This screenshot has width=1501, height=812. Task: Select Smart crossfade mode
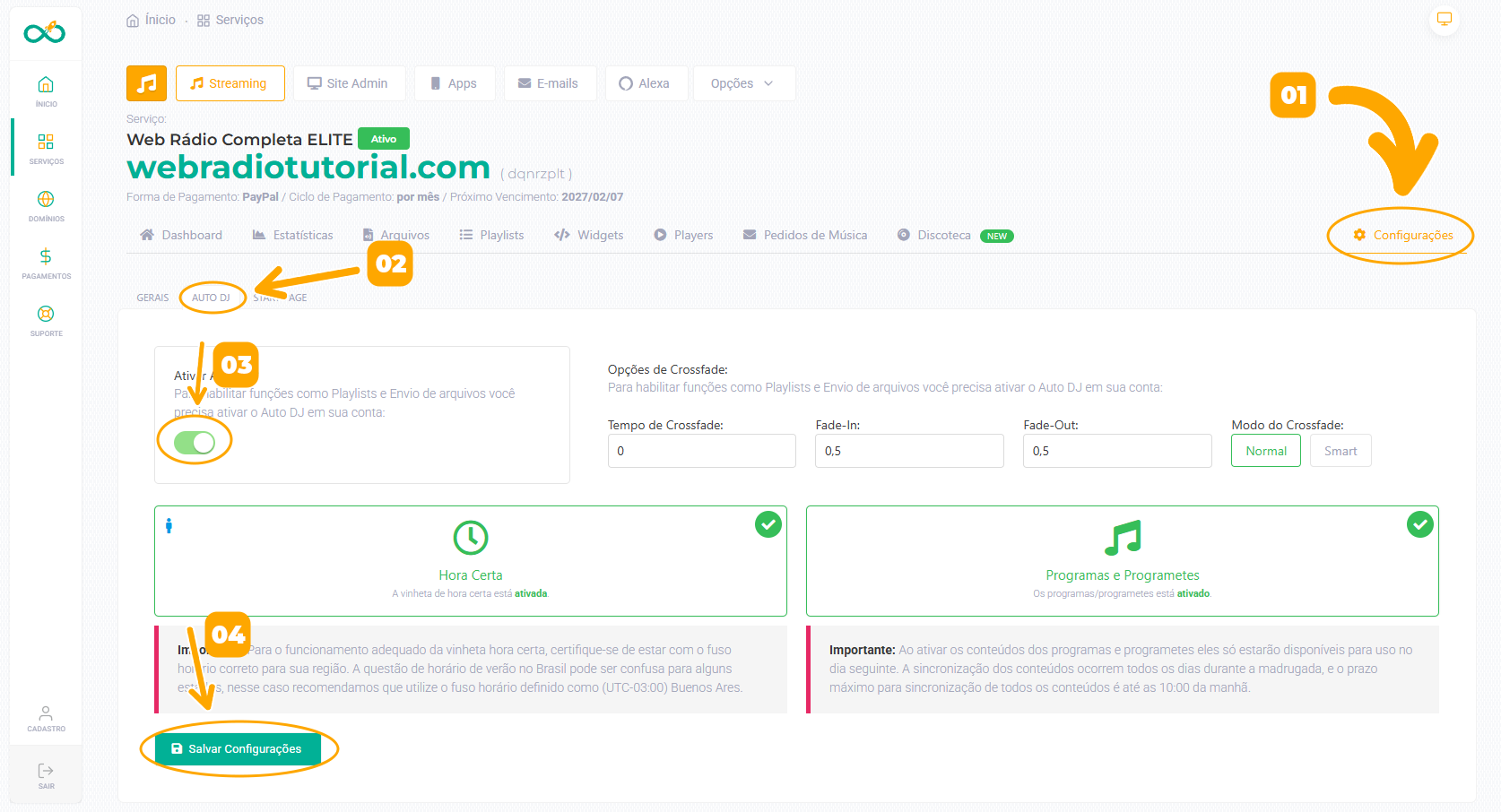[1340, 451]
